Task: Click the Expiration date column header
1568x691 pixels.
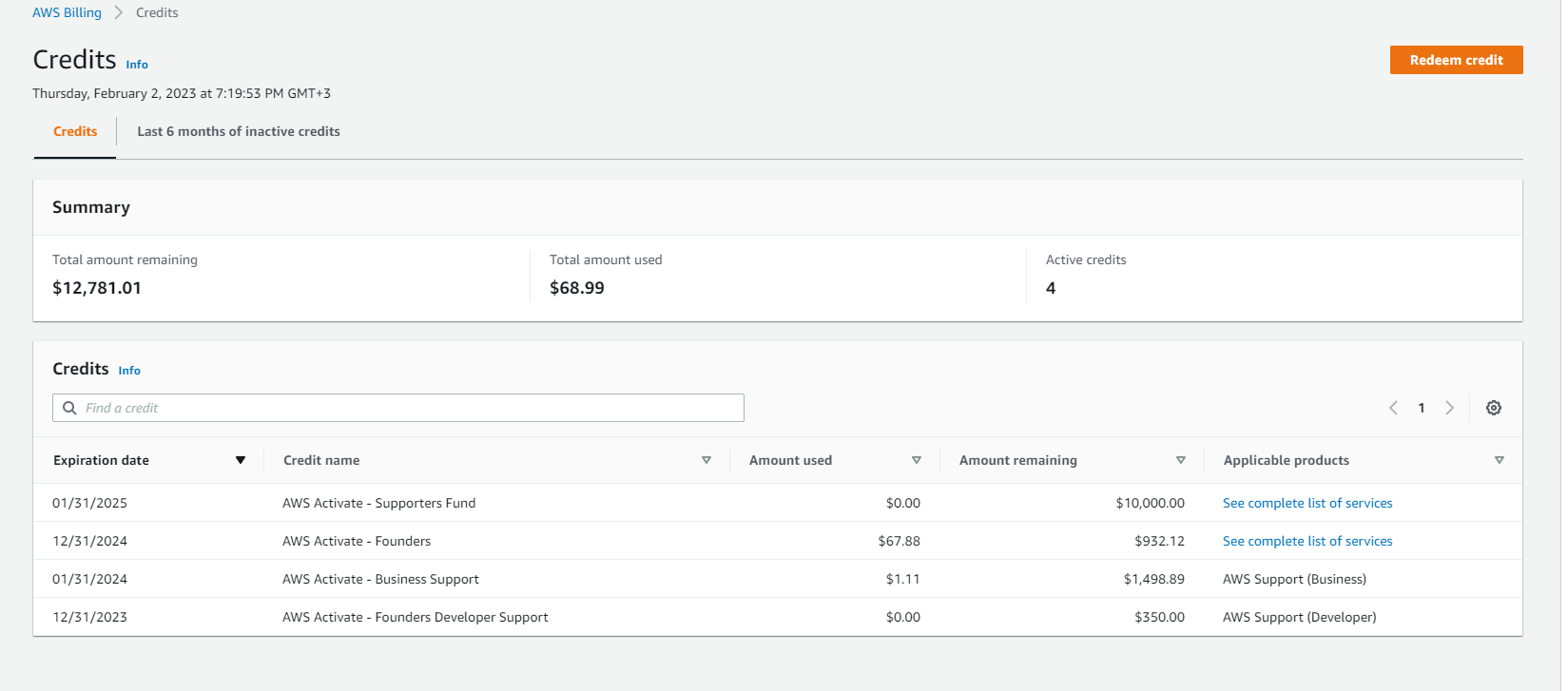Action: click(101, 460)
